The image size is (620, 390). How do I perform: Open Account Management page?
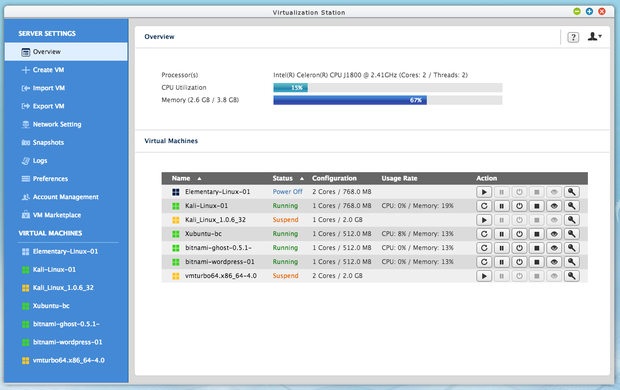[66, 197]
